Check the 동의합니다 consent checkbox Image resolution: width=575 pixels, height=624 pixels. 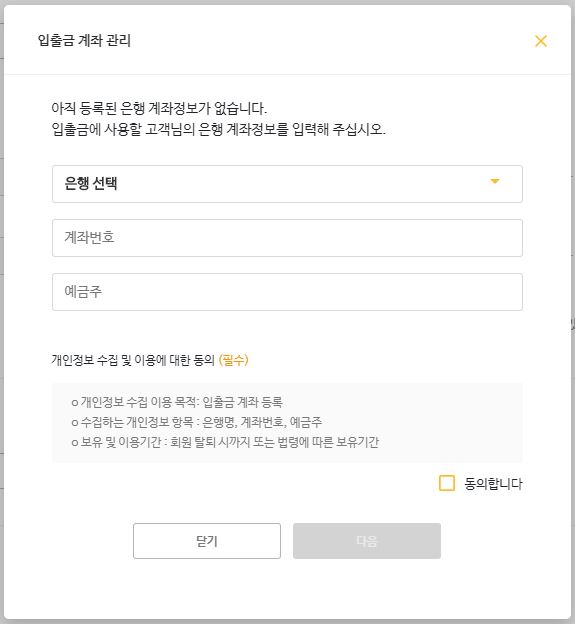click(x=446, y=483)
